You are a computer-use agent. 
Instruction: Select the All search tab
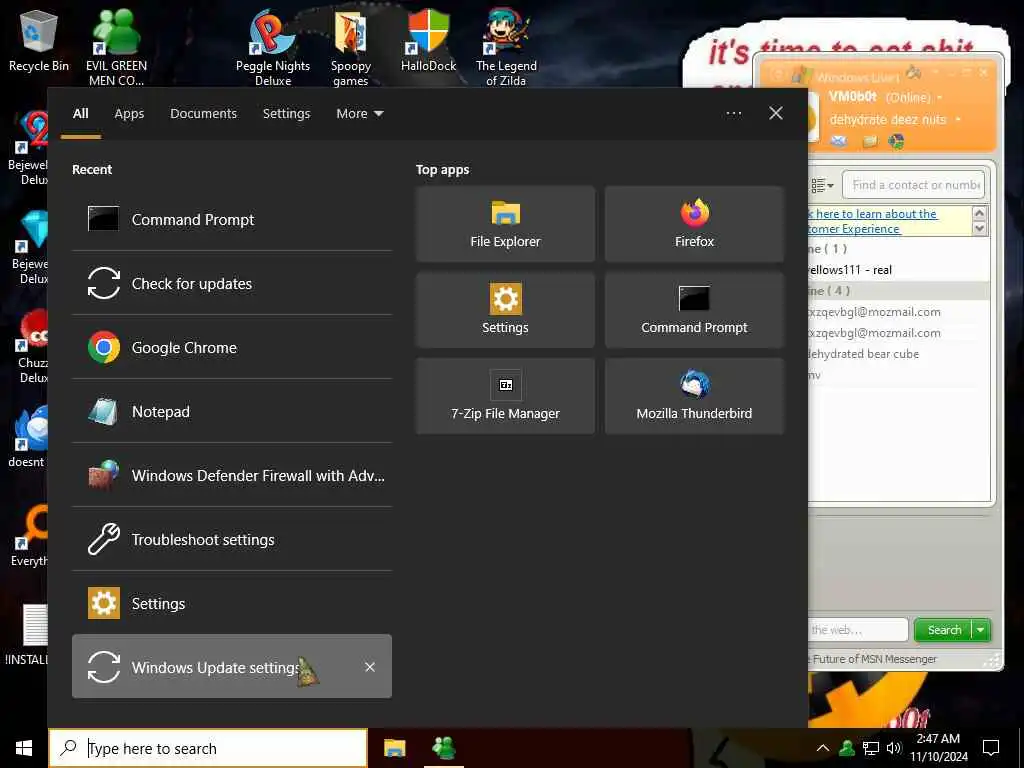point(80,114)
